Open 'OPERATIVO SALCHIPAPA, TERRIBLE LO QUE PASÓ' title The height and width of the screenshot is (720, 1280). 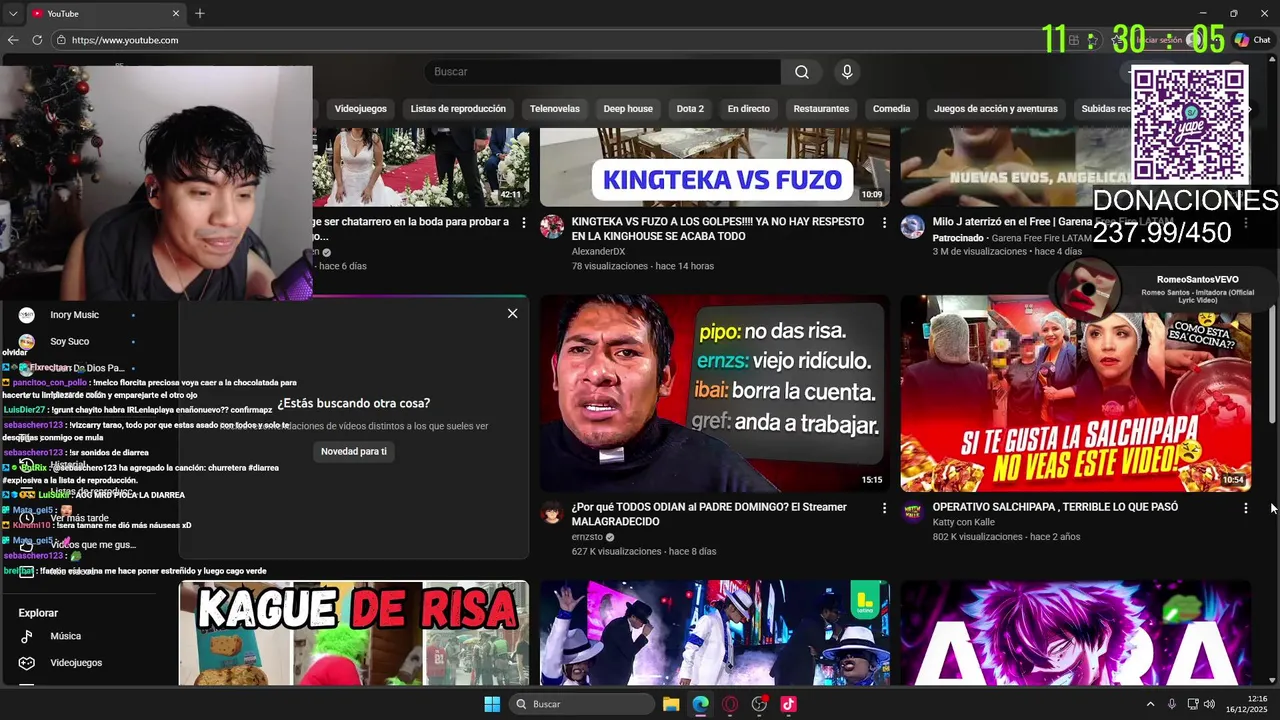[1055, 507]
